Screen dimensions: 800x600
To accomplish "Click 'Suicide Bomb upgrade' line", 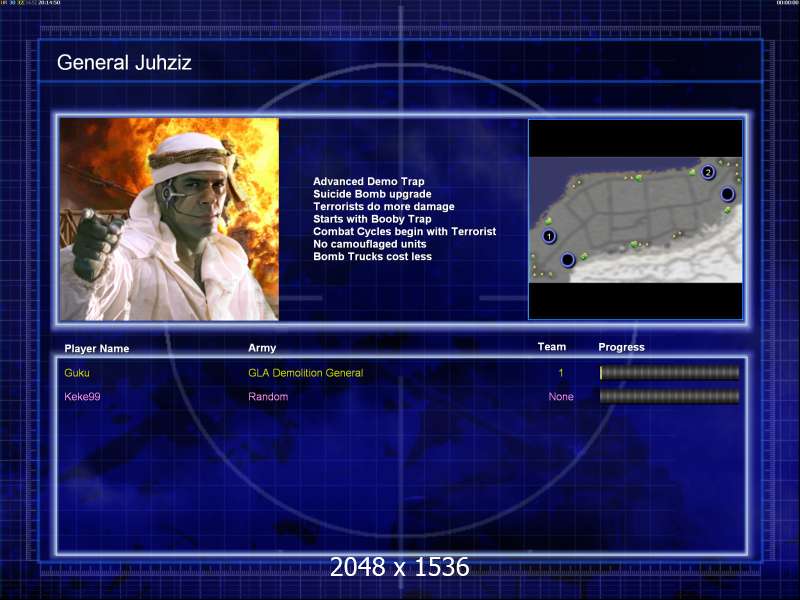I will pos(372,194).
